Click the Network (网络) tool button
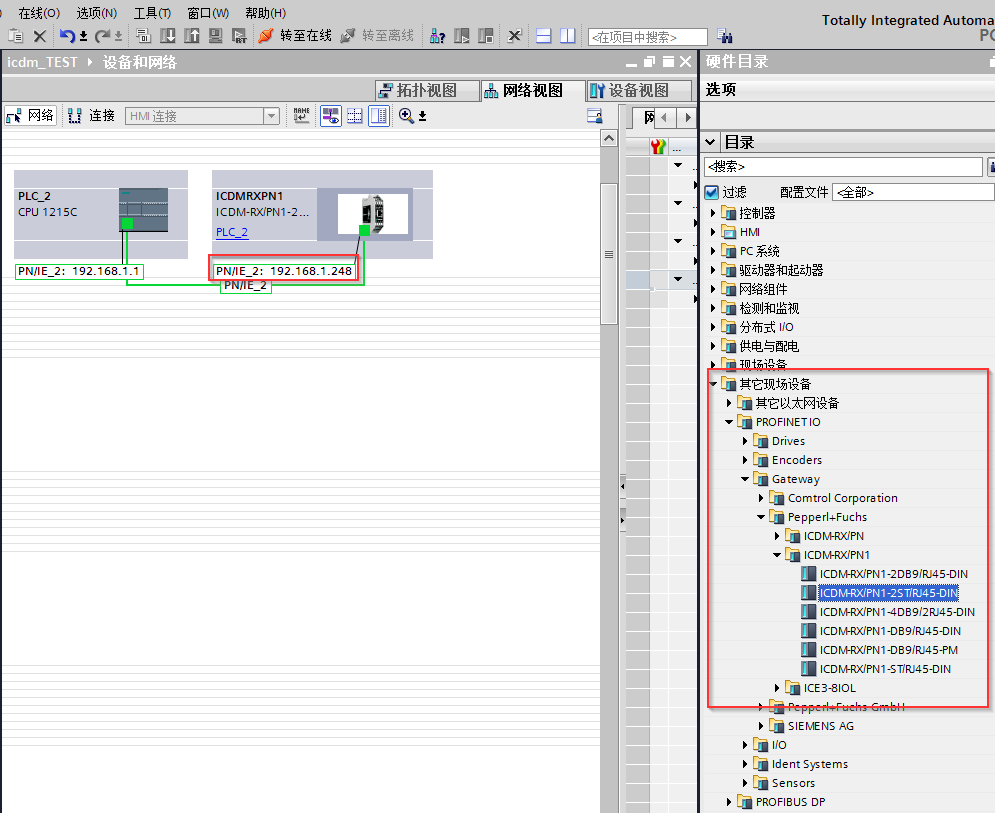The image size is (995, 813). 30,116
